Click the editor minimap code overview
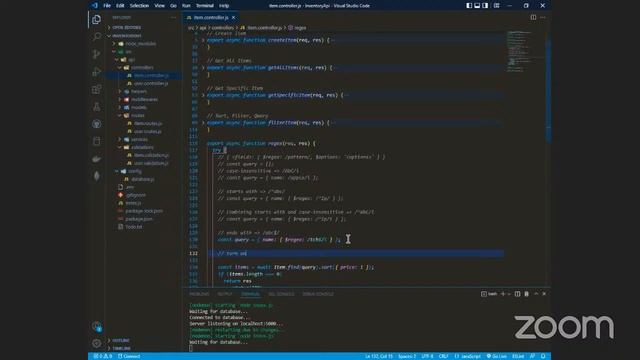 (x=525, y=51)
